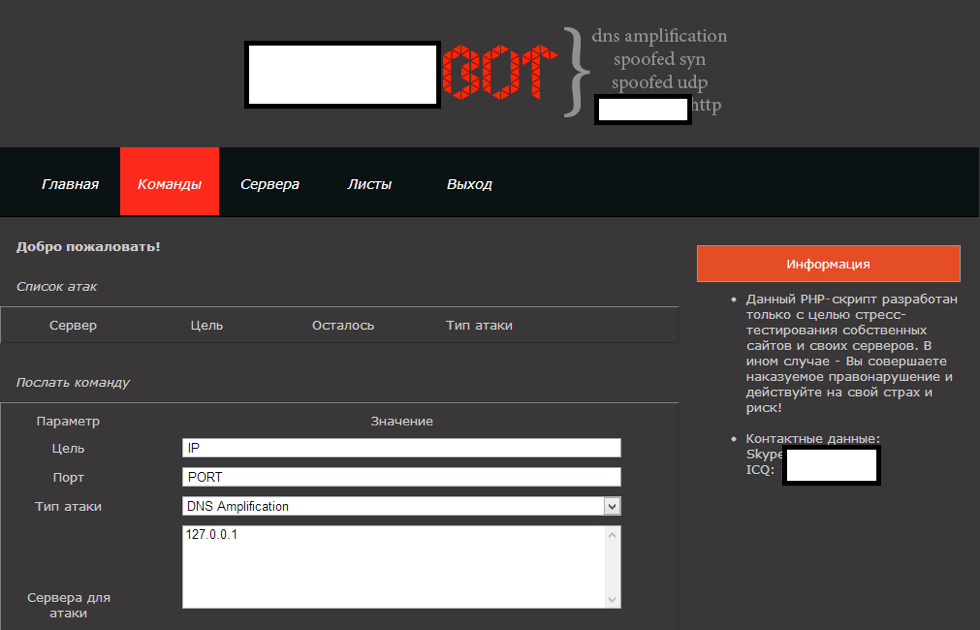Screen dimensions: 980x630
Task: Select the Осталось column header
Action: click(x=343, y=325)
